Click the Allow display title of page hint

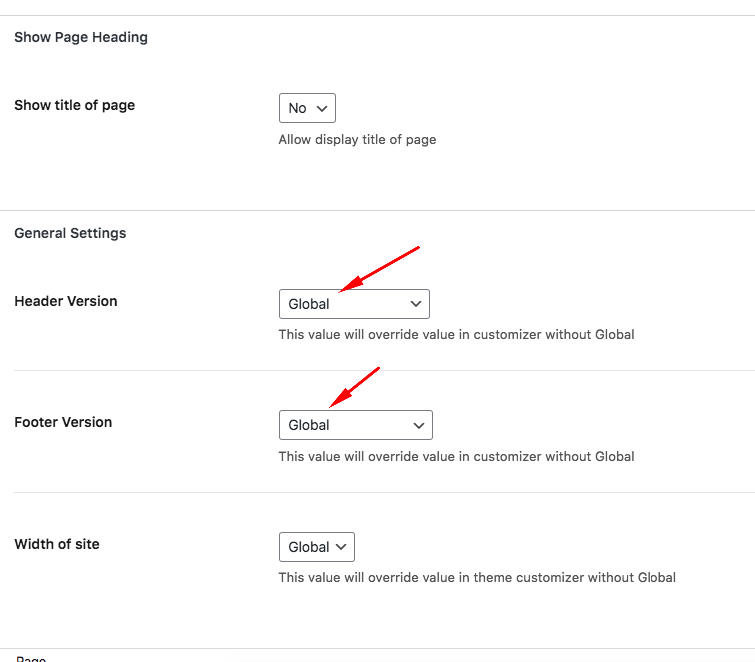point(357,140)
